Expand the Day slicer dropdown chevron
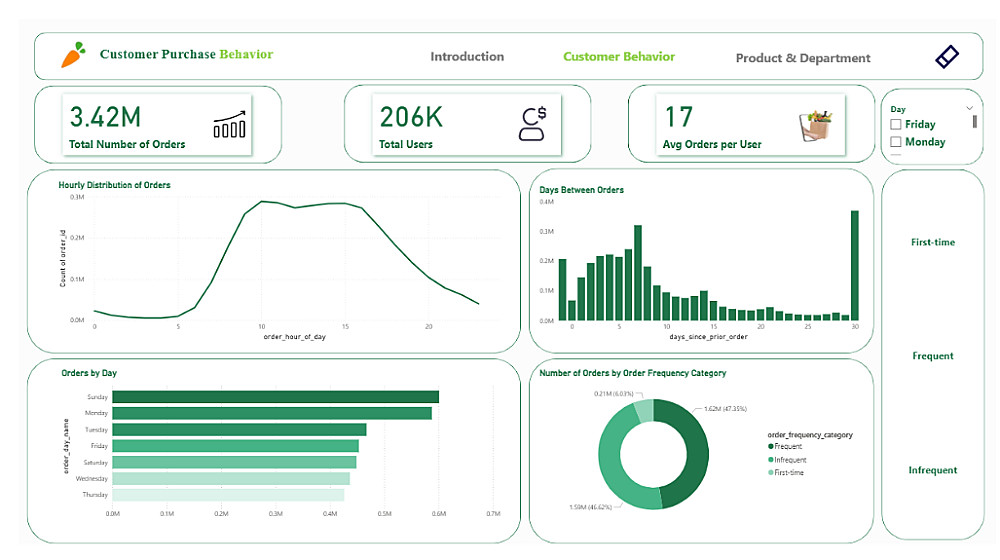The image size is (1000, 560). click(969, 108)
